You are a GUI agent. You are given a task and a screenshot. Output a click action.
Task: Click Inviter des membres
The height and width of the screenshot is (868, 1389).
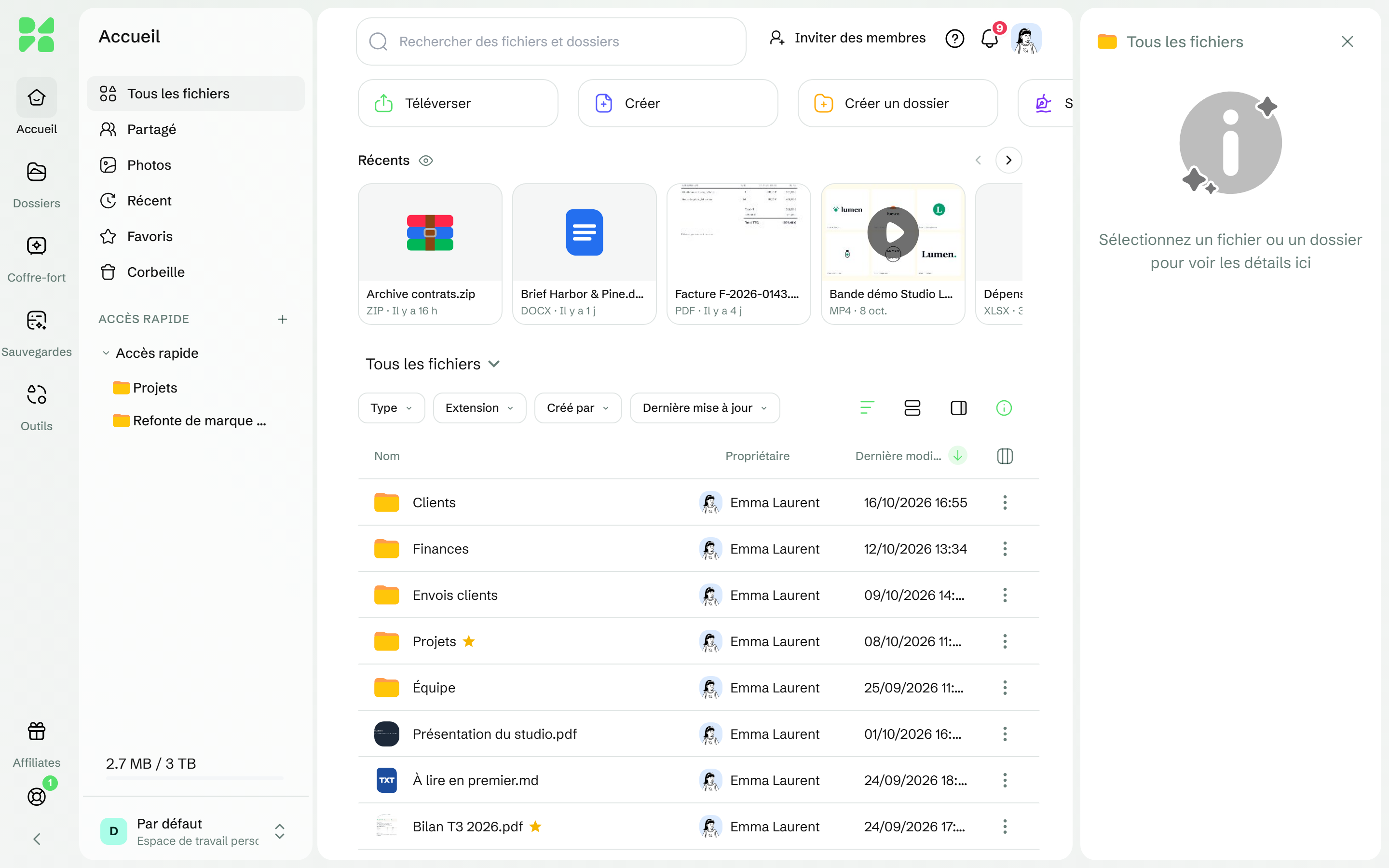coord(847,38)
